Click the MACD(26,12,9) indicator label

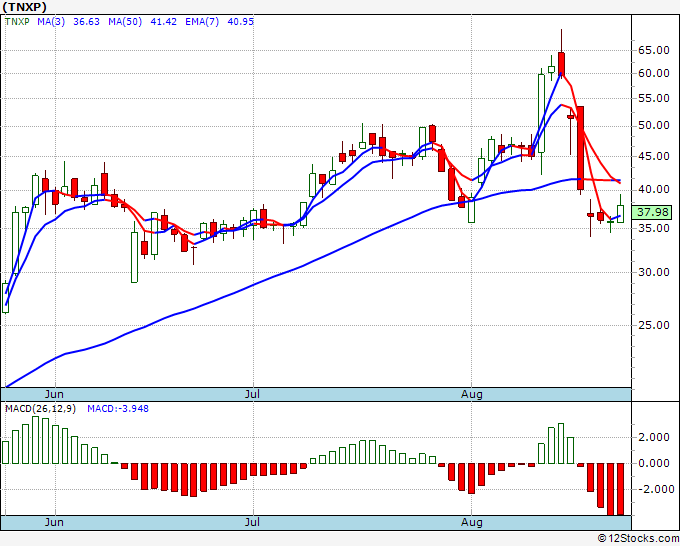[x=40, y=409]
